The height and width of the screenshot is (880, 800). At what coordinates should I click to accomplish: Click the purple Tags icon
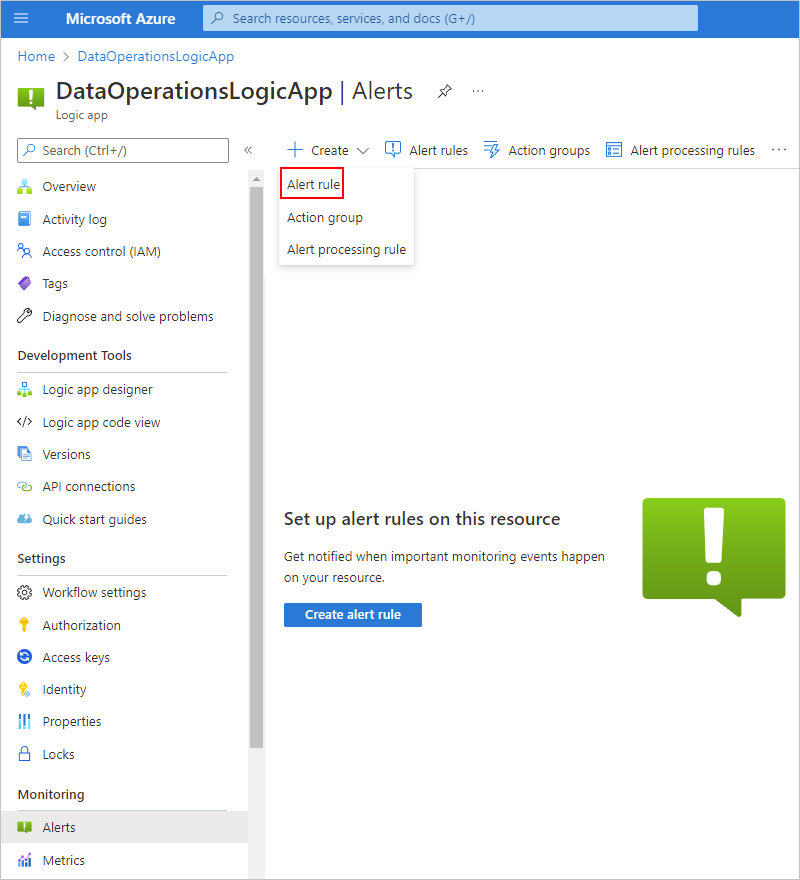tap(25, 283)
